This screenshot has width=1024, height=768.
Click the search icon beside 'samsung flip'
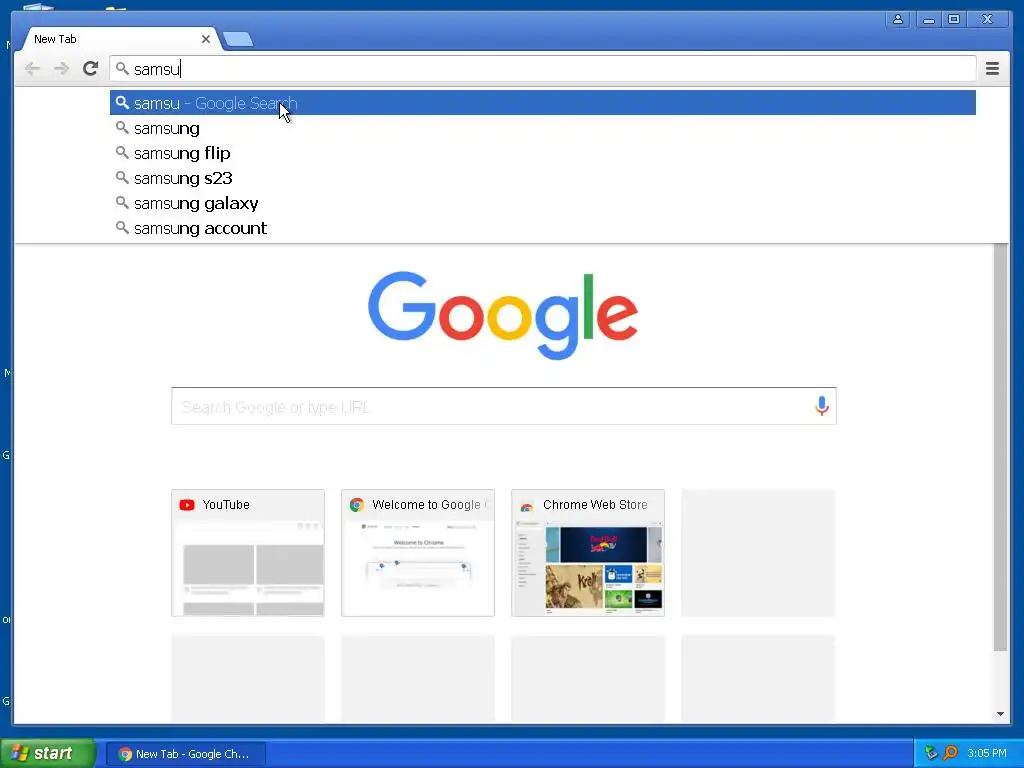coord(122,152)
